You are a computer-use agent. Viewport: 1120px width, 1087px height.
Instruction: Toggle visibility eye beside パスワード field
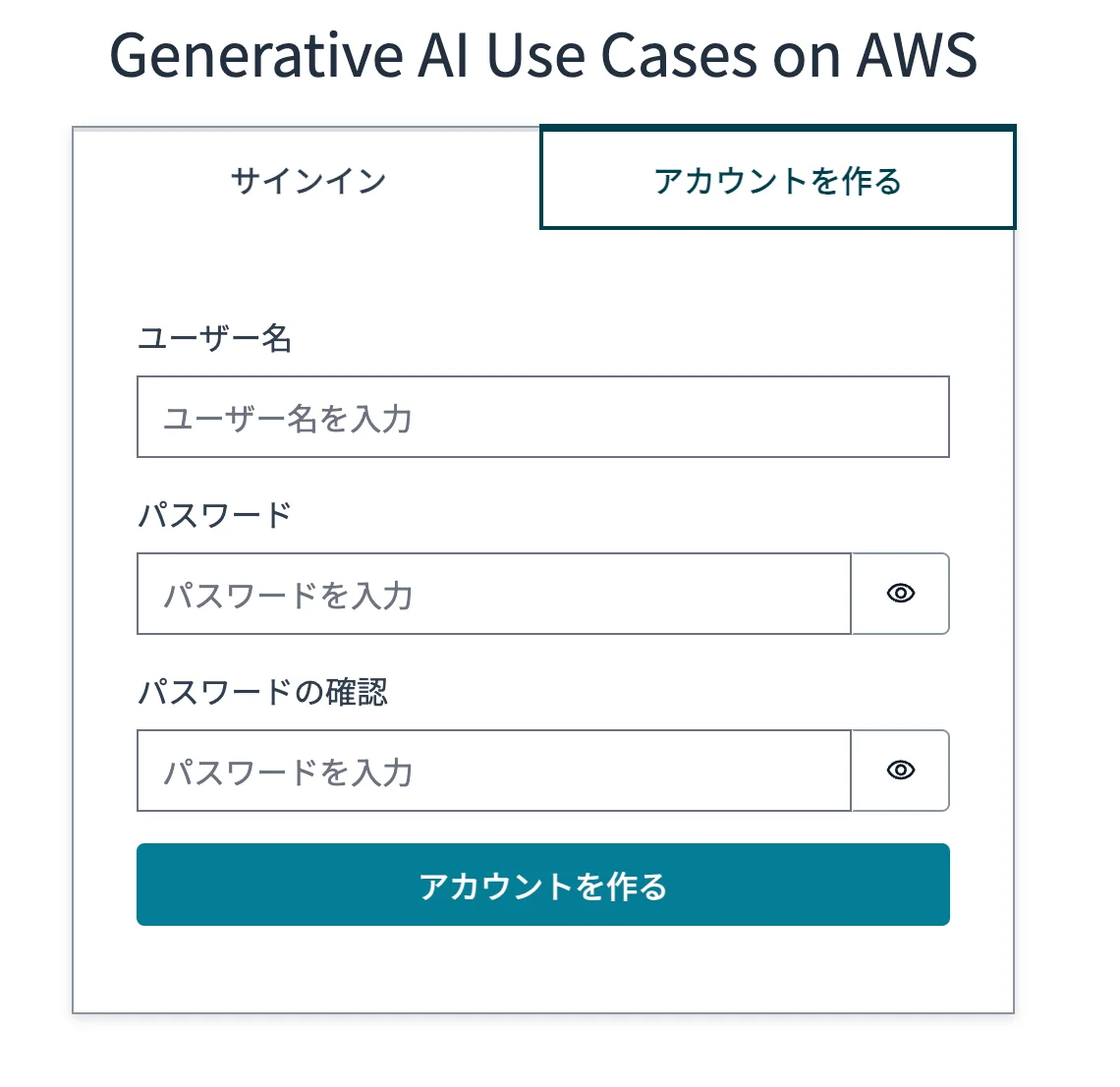click(900, 594)
